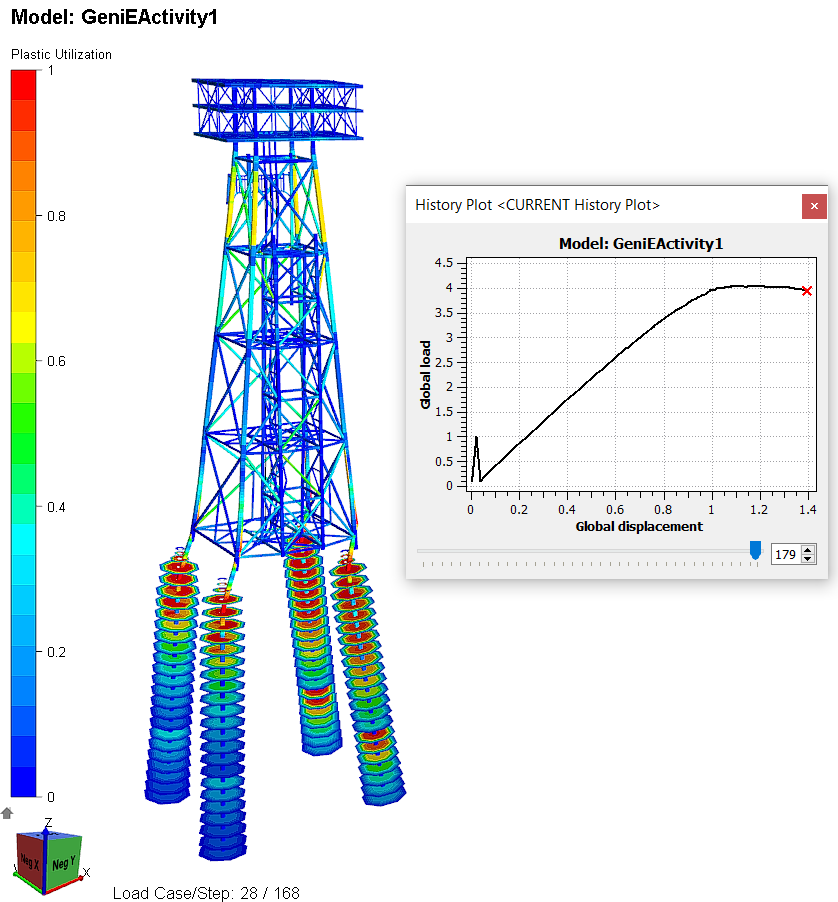Screen dimensions: 838x902
Task: Select the dark blue bottom legend swatch
Action: tap(24, 781)
